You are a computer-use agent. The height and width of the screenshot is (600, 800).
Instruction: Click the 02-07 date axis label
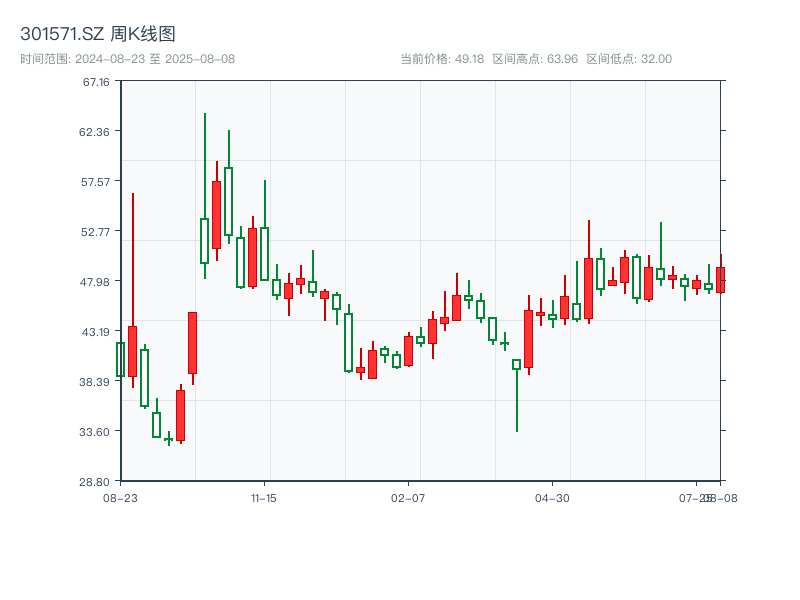point(408,498)
